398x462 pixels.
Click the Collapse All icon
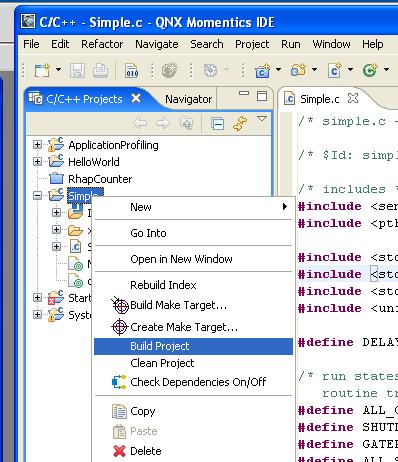(217, 124)
